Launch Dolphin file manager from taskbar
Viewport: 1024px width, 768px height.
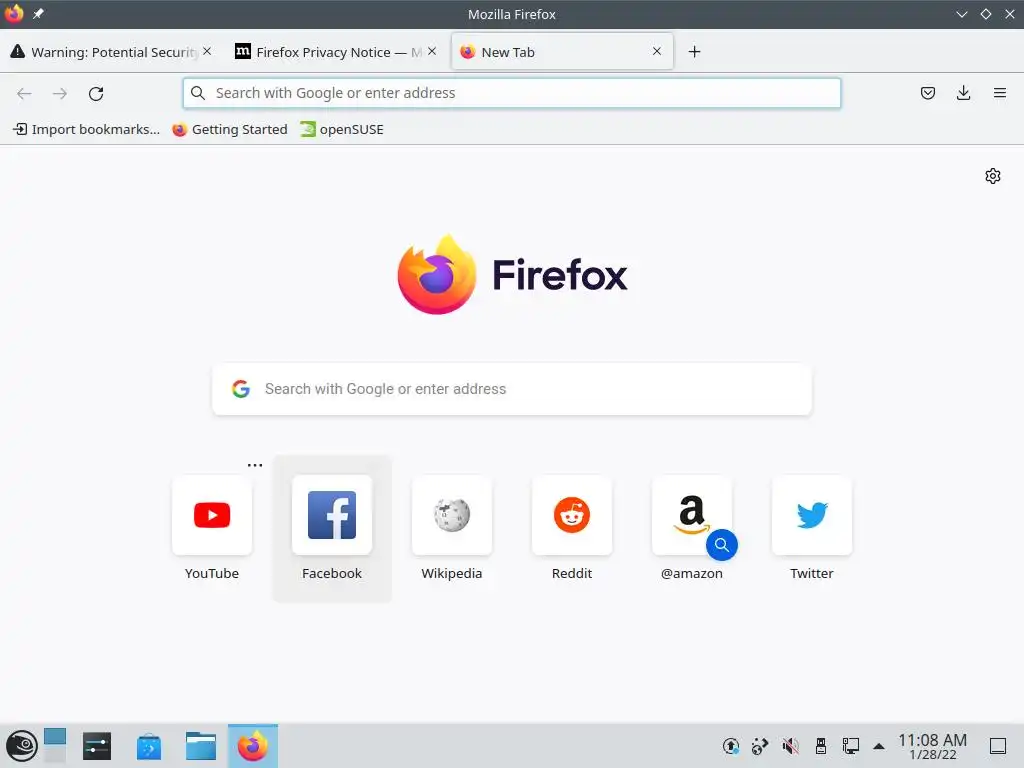pos(200,746)
